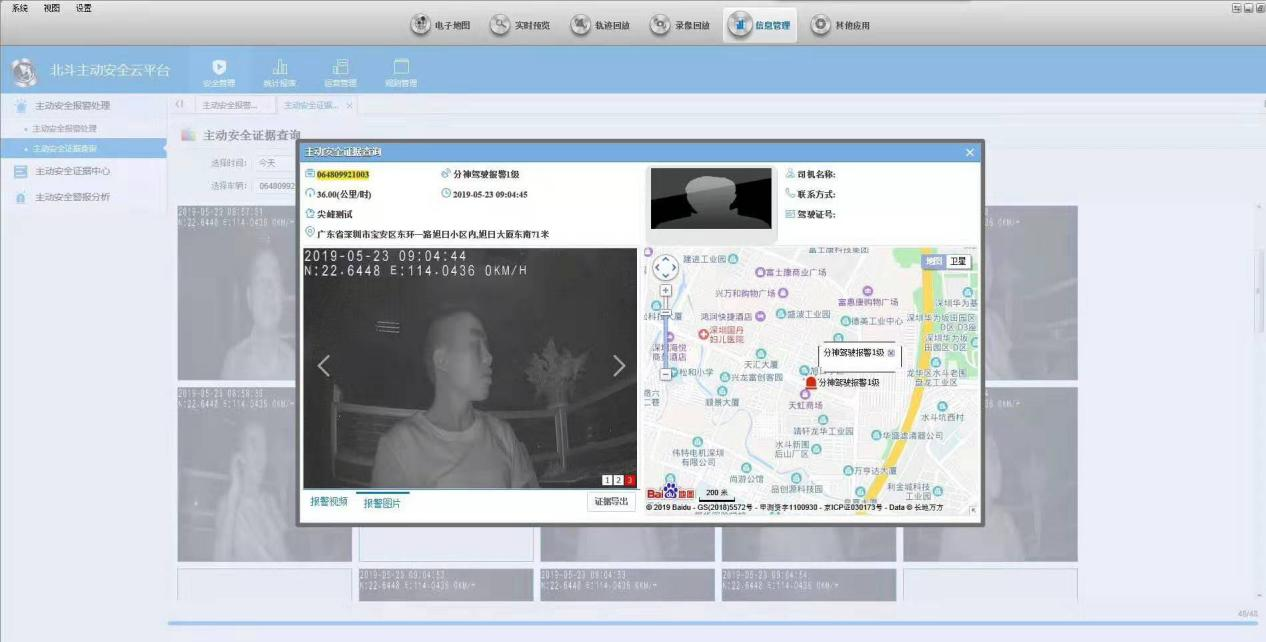Switch map to 卫星 satellite view

click(958, 261)
